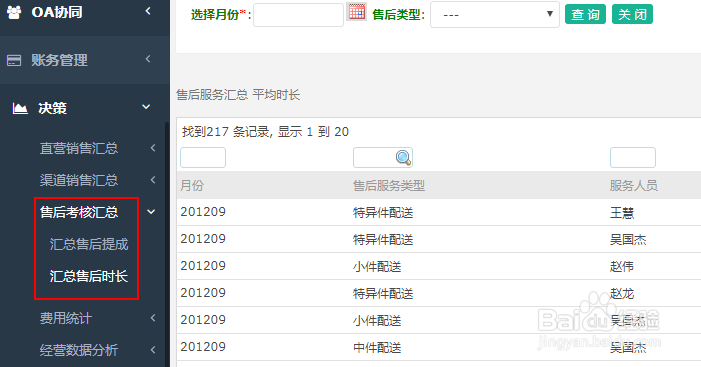Open 直营销售汇总 item
The height and width of the screenshot is (367, 701).
[x=79, y=148]
